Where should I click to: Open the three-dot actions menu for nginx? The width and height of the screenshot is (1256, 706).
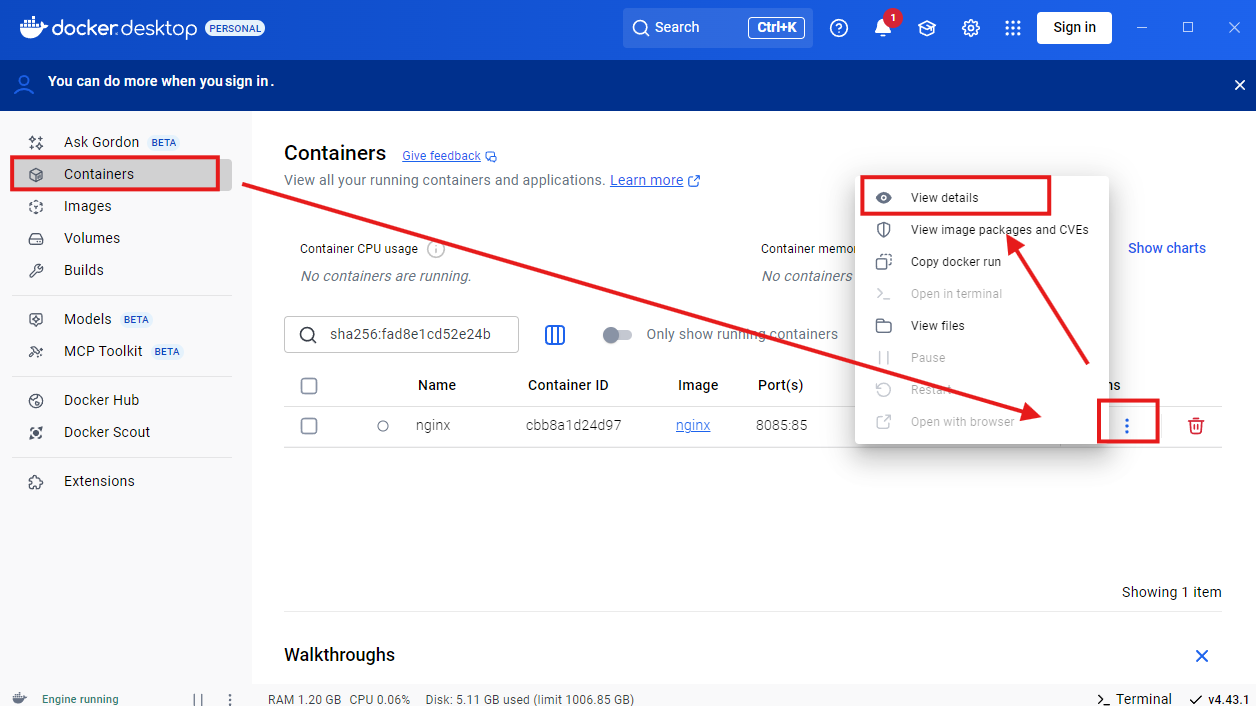(x=1127, y=426)
